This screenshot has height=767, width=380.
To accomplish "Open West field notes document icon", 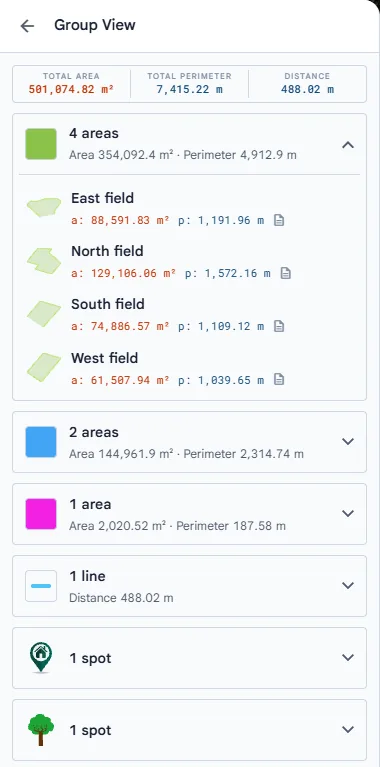I will (x=279, y=379).
